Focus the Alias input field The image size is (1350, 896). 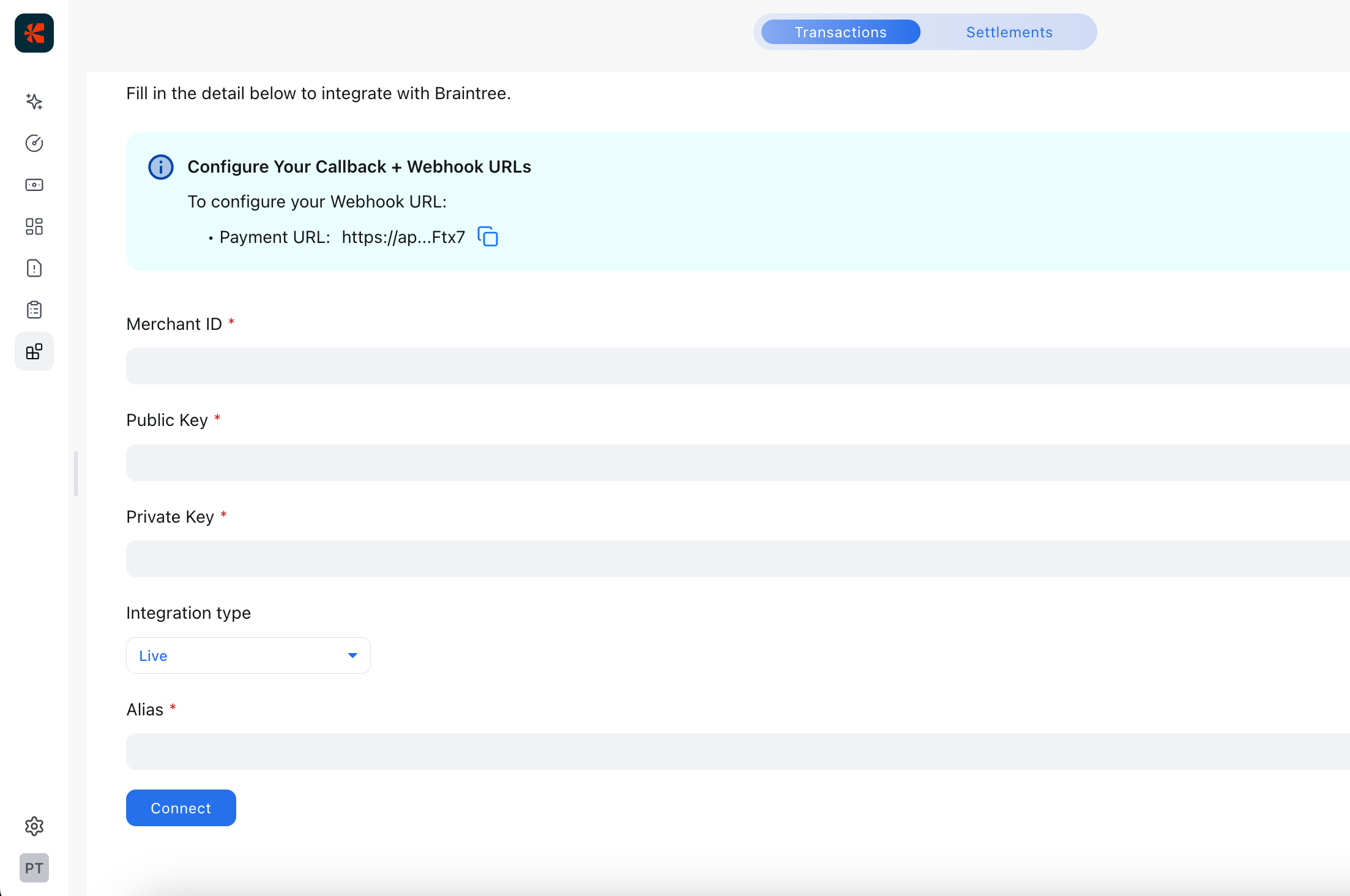[738, 752]
